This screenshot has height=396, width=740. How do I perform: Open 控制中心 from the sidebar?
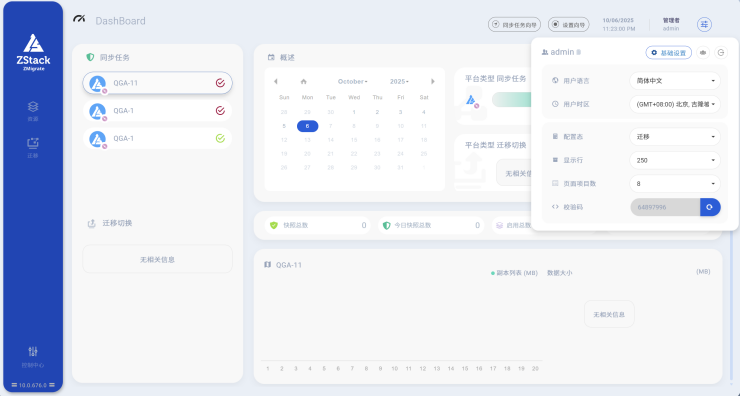tap(33, 357)
